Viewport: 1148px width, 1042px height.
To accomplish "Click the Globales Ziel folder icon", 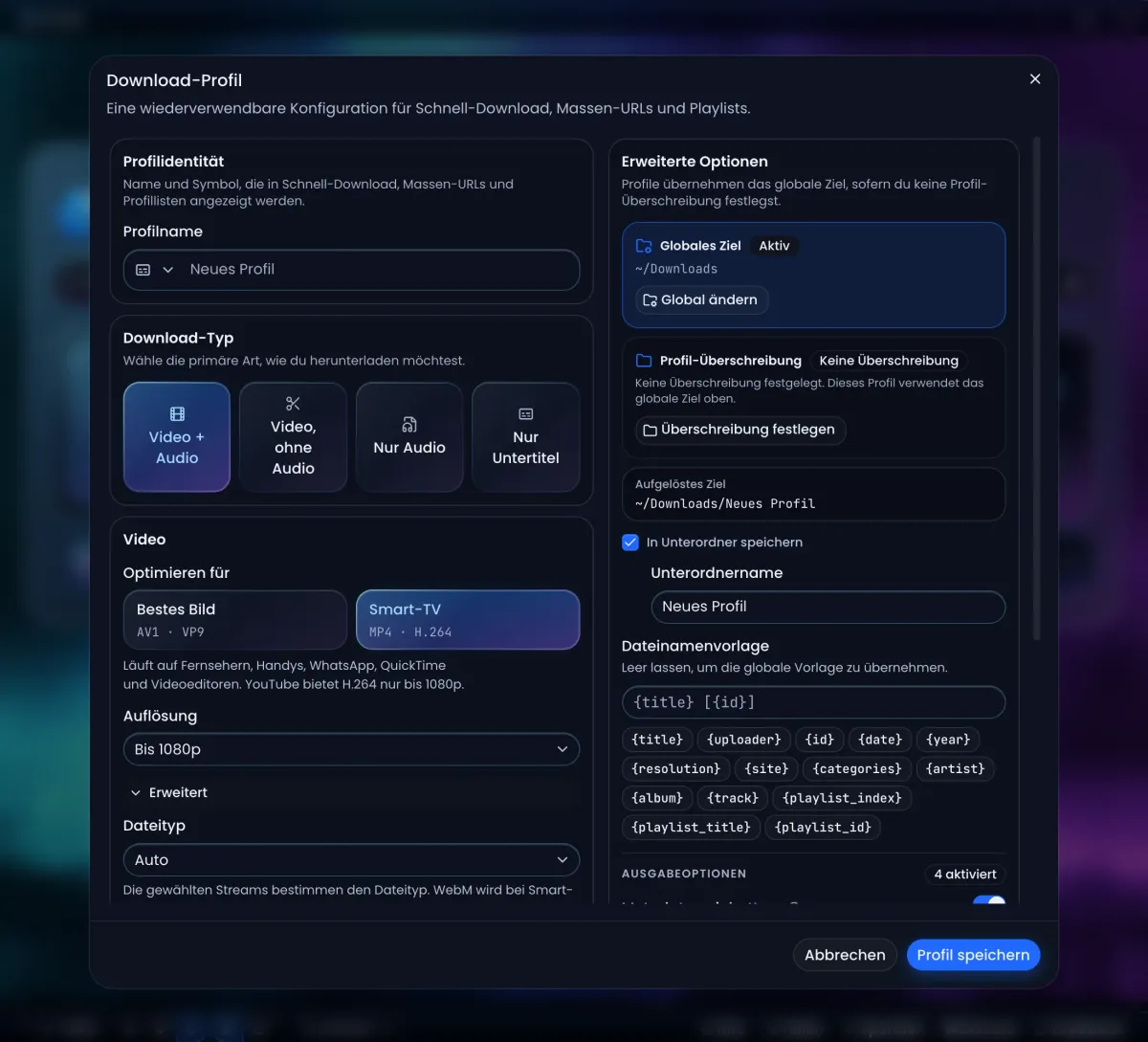I will coord(644,246).
